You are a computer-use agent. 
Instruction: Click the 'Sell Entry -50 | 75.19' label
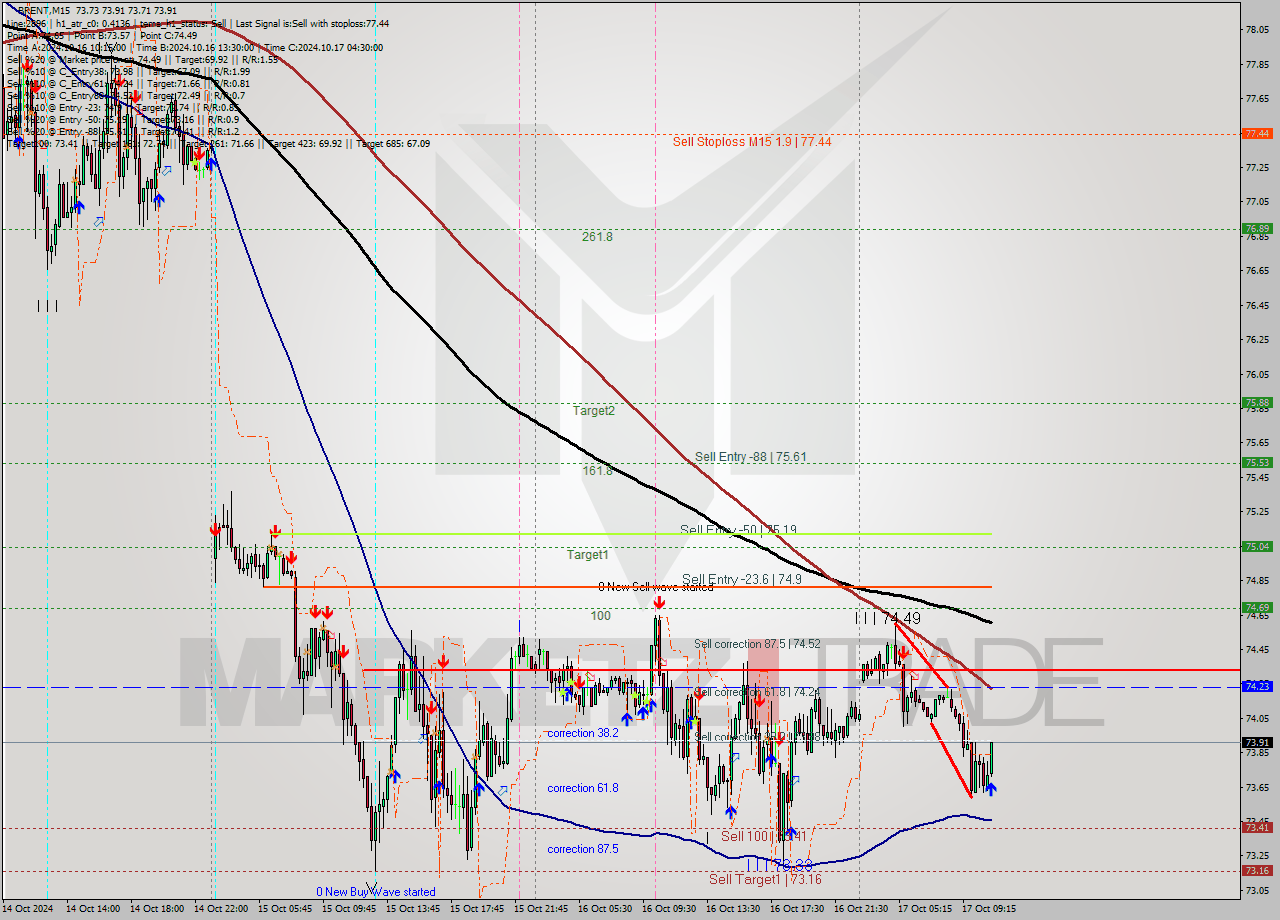738,529
